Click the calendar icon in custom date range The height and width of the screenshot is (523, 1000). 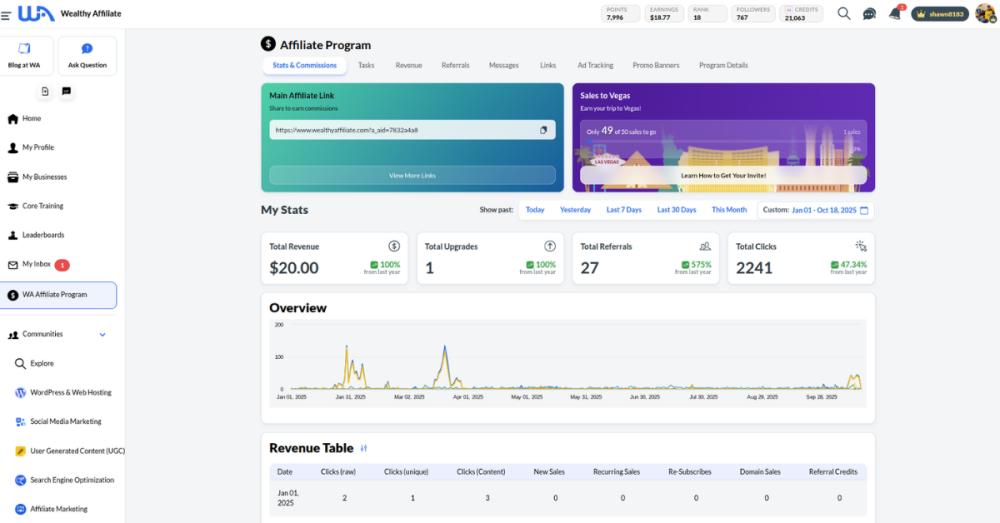(864, 210)
